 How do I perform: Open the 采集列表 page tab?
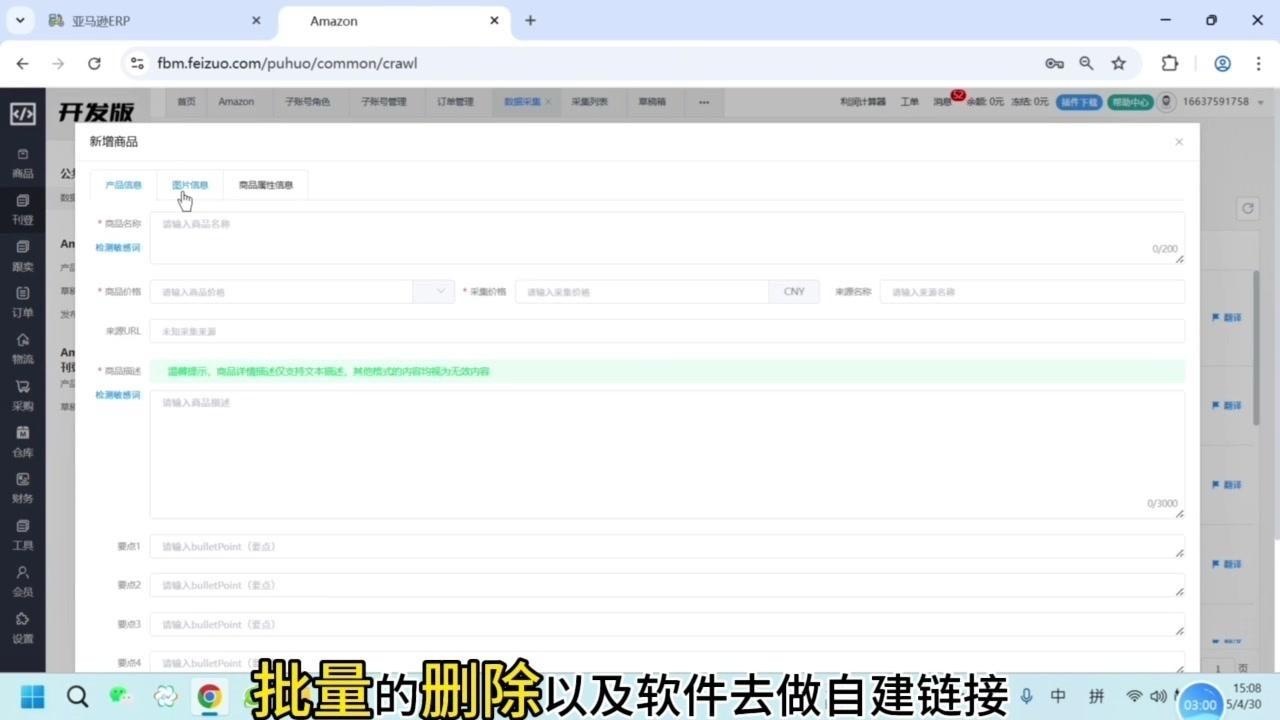click(589, 102)
